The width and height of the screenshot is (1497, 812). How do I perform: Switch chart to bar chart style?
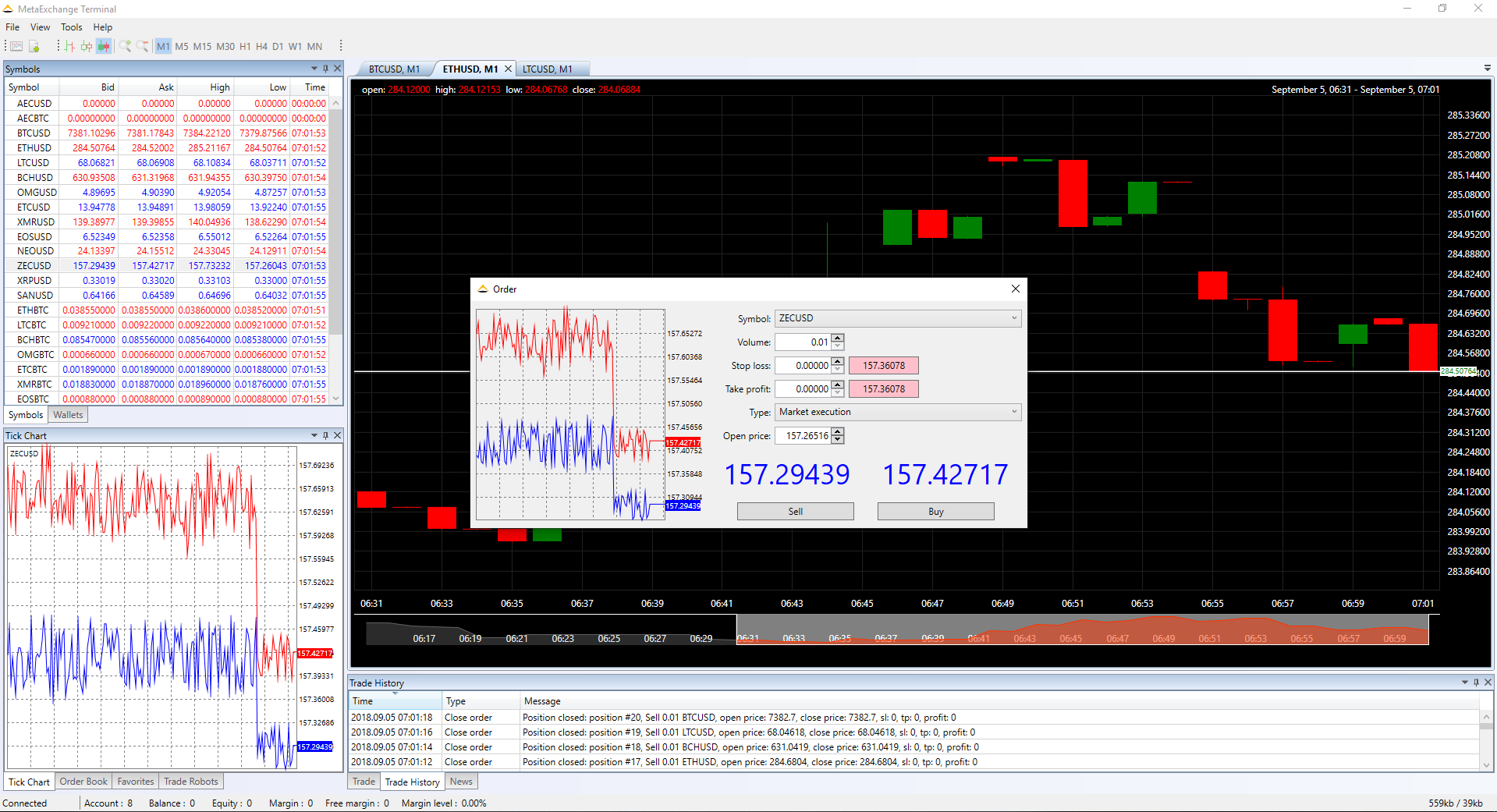tap(69, 47)
